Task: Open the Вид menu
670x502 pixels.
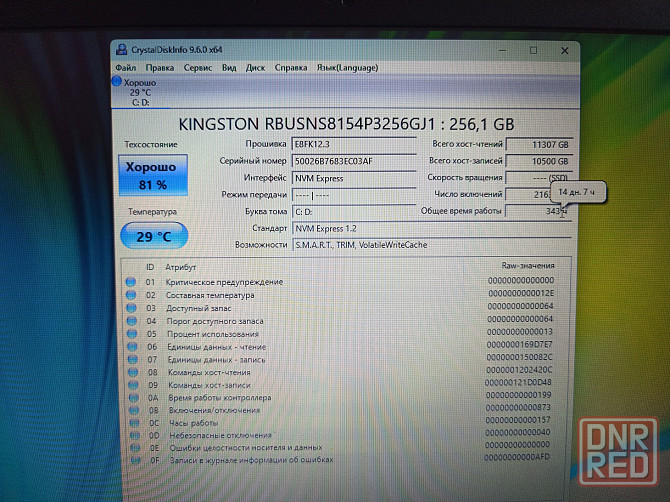Action: 229,68
